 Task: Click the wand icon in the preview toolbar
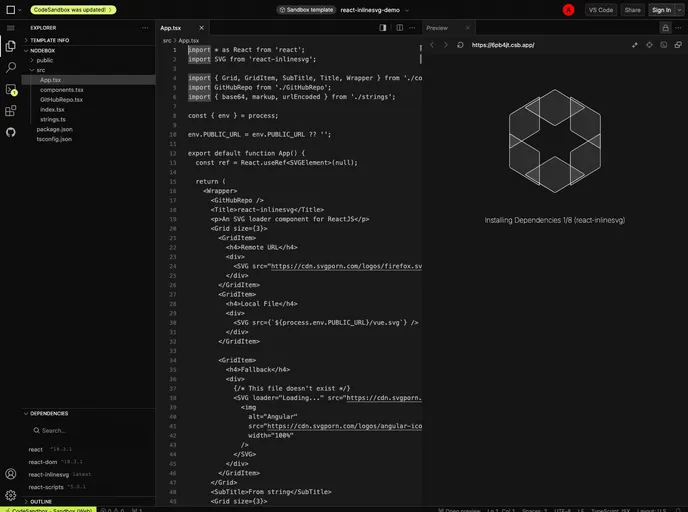click(x=634, y=45)
